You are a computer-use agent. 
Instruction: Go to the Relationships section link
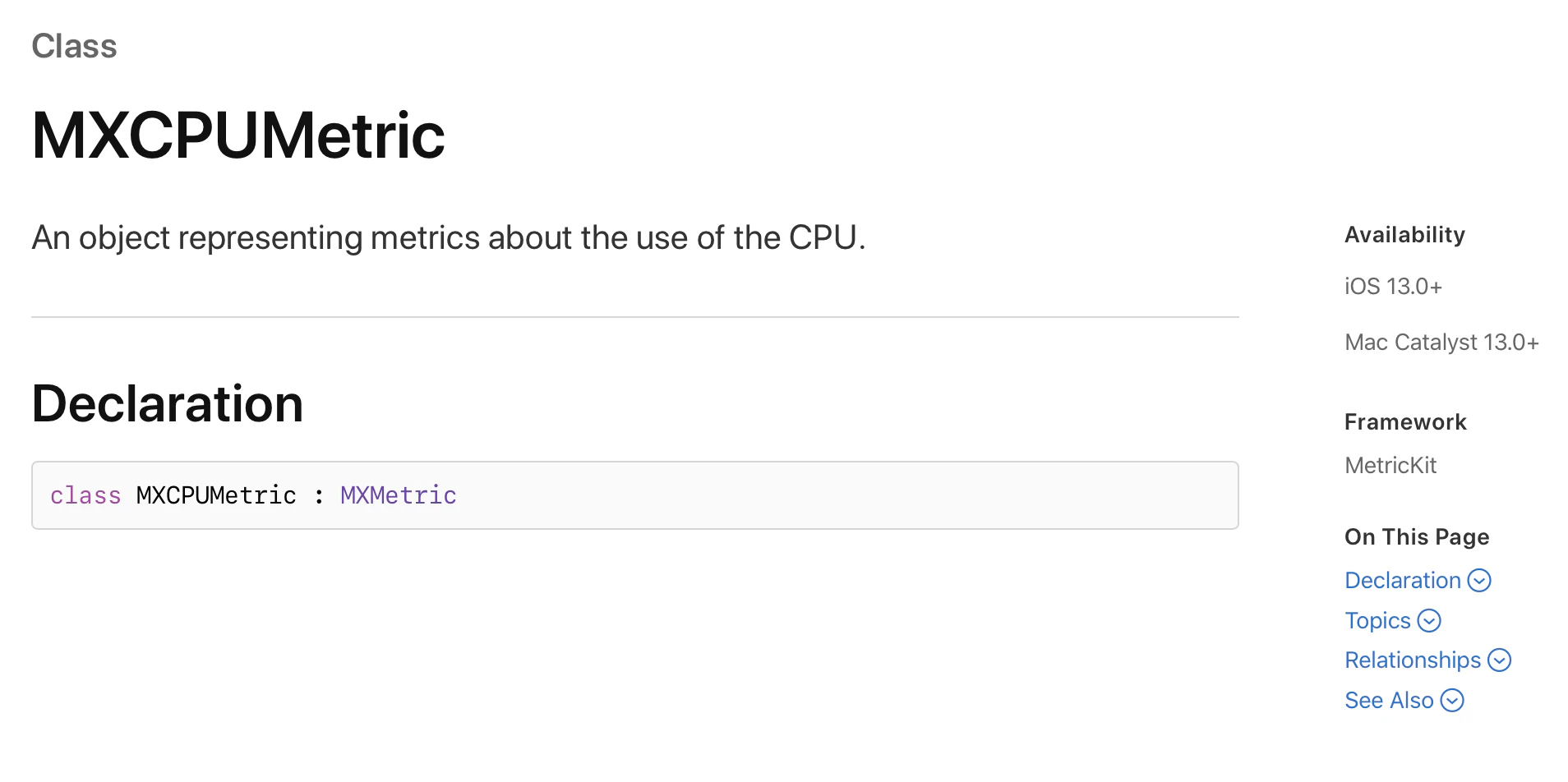tap(1412, 660)
